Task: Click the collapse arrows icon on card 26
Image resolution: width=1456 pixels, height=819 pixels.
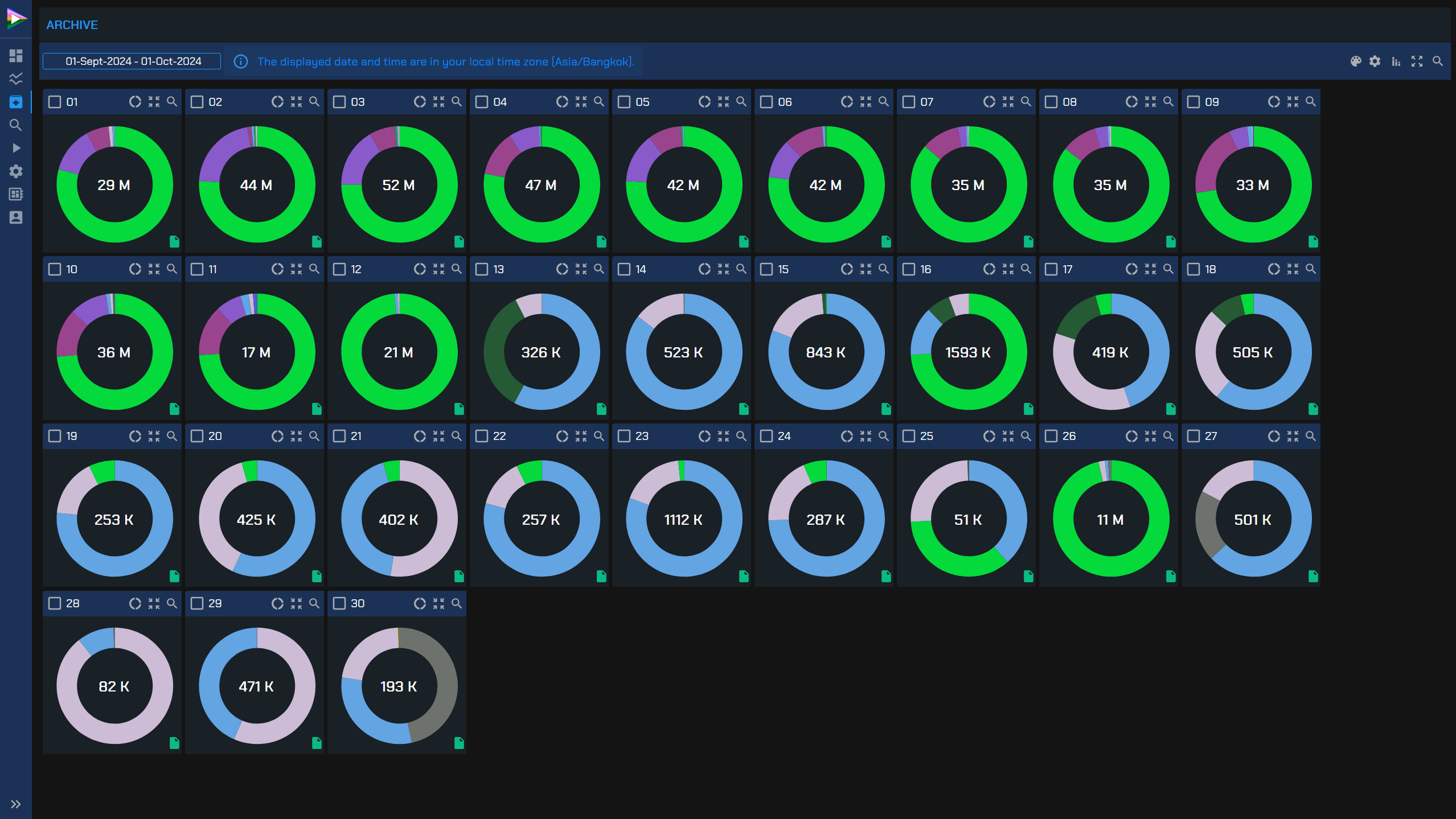Action: (1150, 436)
